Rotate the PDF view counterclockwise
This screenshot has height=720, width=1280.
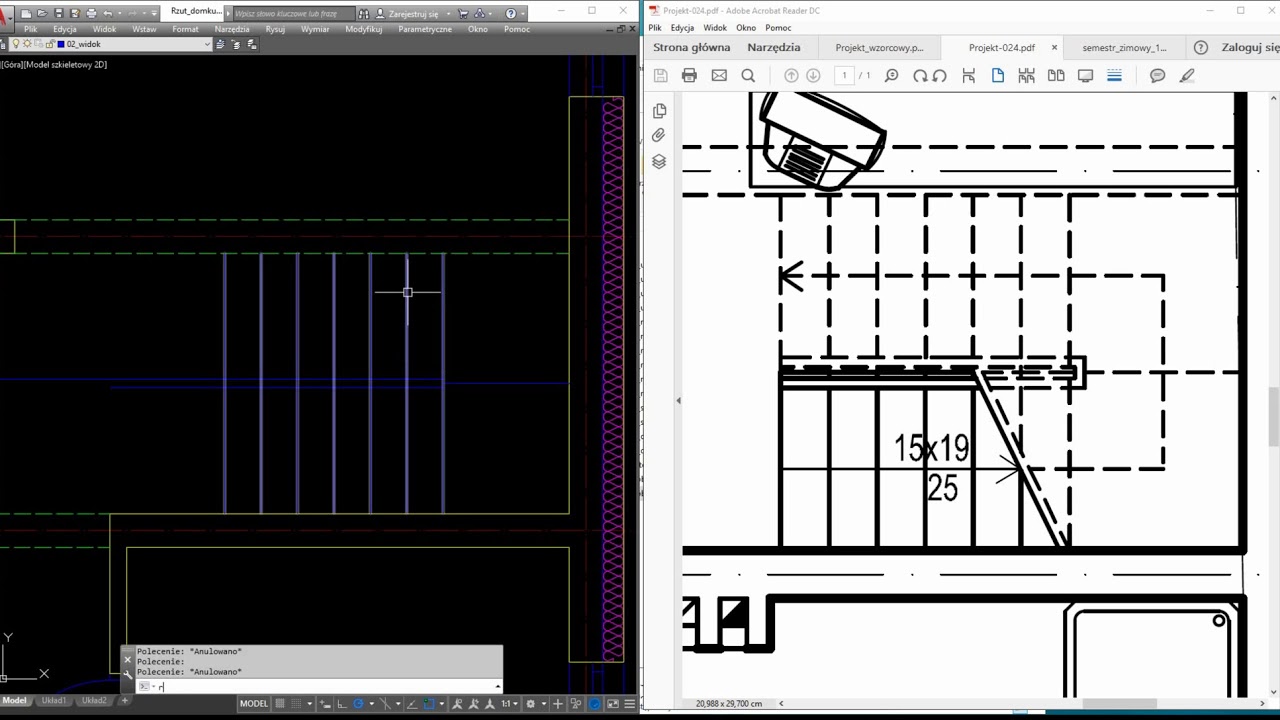click(x=940, y=75)
